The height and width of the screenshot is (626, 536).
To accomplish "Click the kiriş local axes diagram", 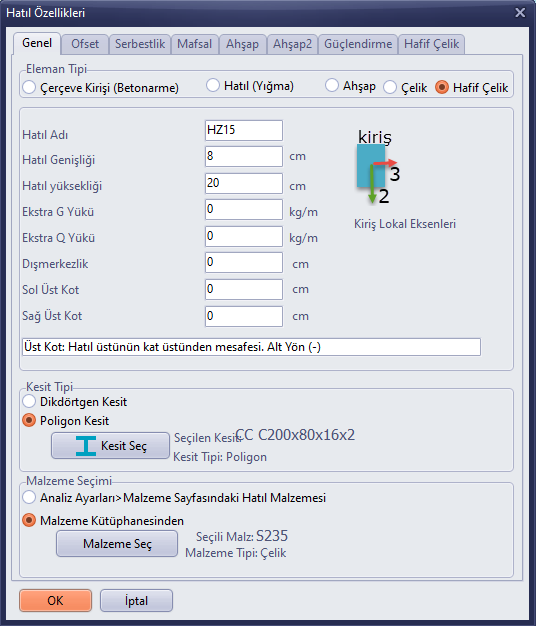I will [378, 168].
